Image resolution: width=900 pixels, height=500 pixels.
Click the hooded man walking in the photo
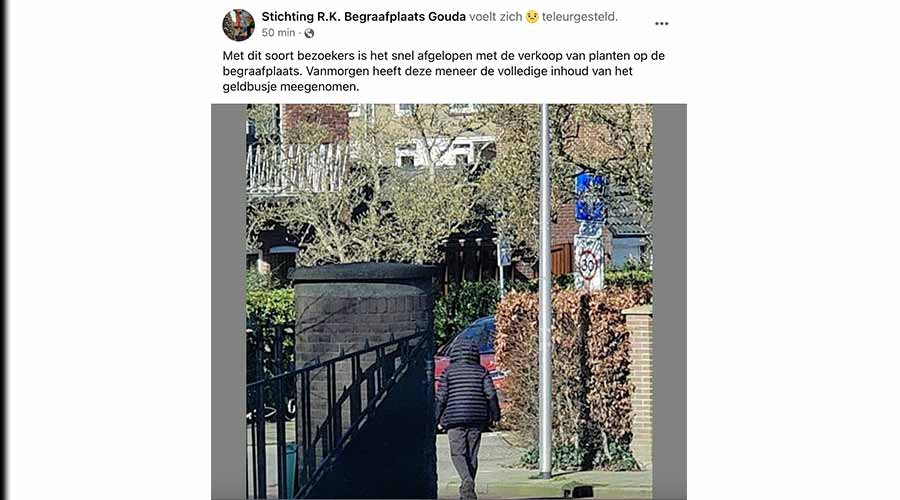click(x=467, y=419)
